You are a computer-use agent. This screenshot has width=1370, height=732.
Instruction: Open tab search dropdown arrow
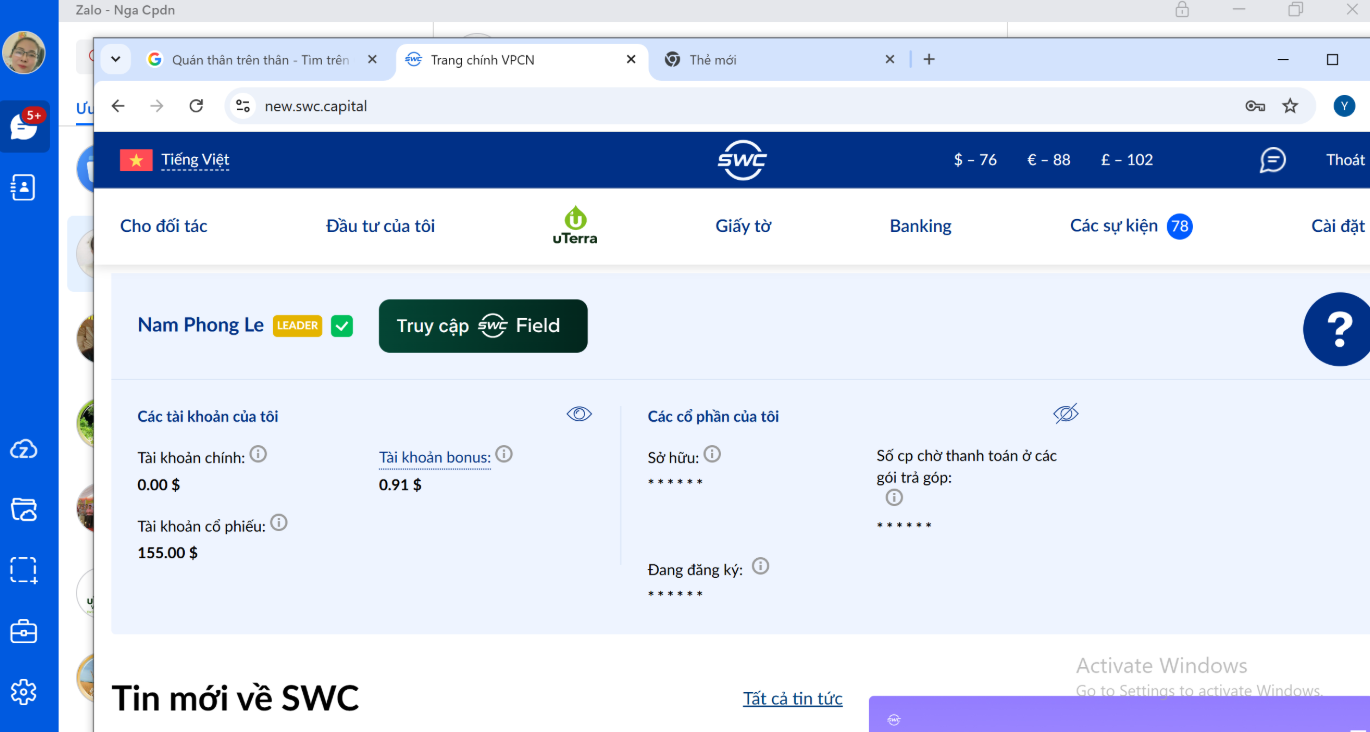[x=116, y=59]
